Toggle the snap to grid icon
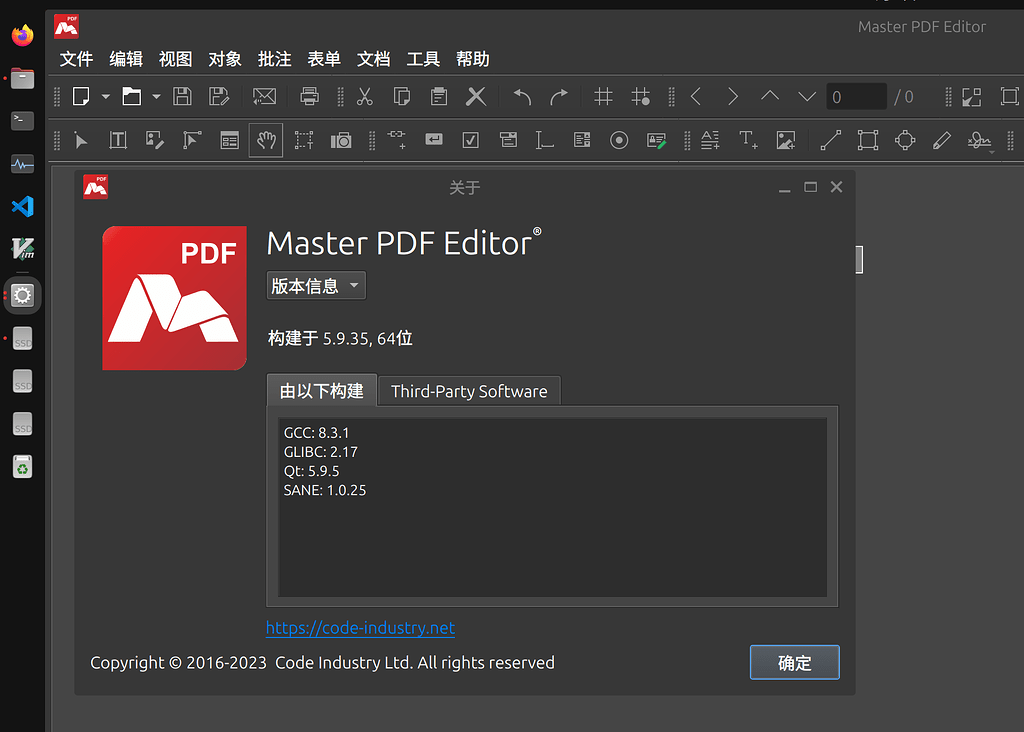Viewport: 1024px width, 732px height. [x=641, y=97]
